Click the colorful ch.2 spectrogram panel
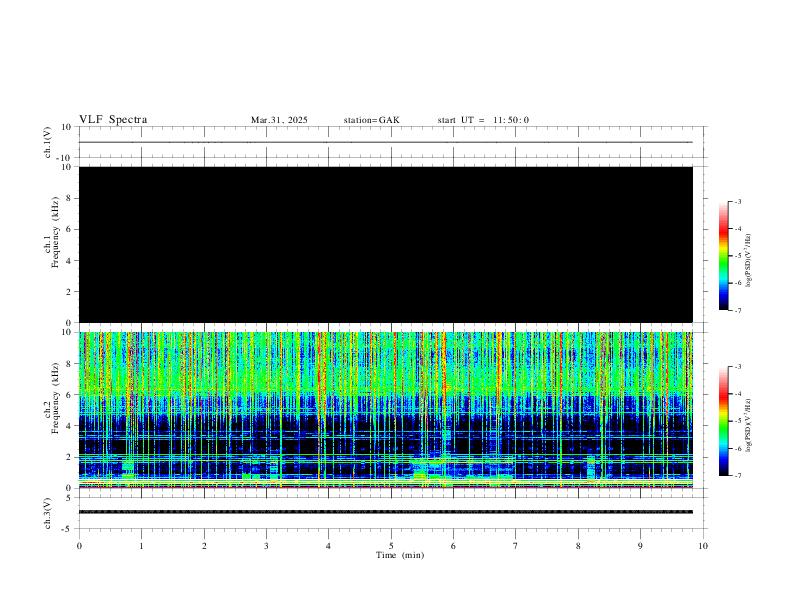The width and height of the screenshot is (792, 612). point(386,410)
